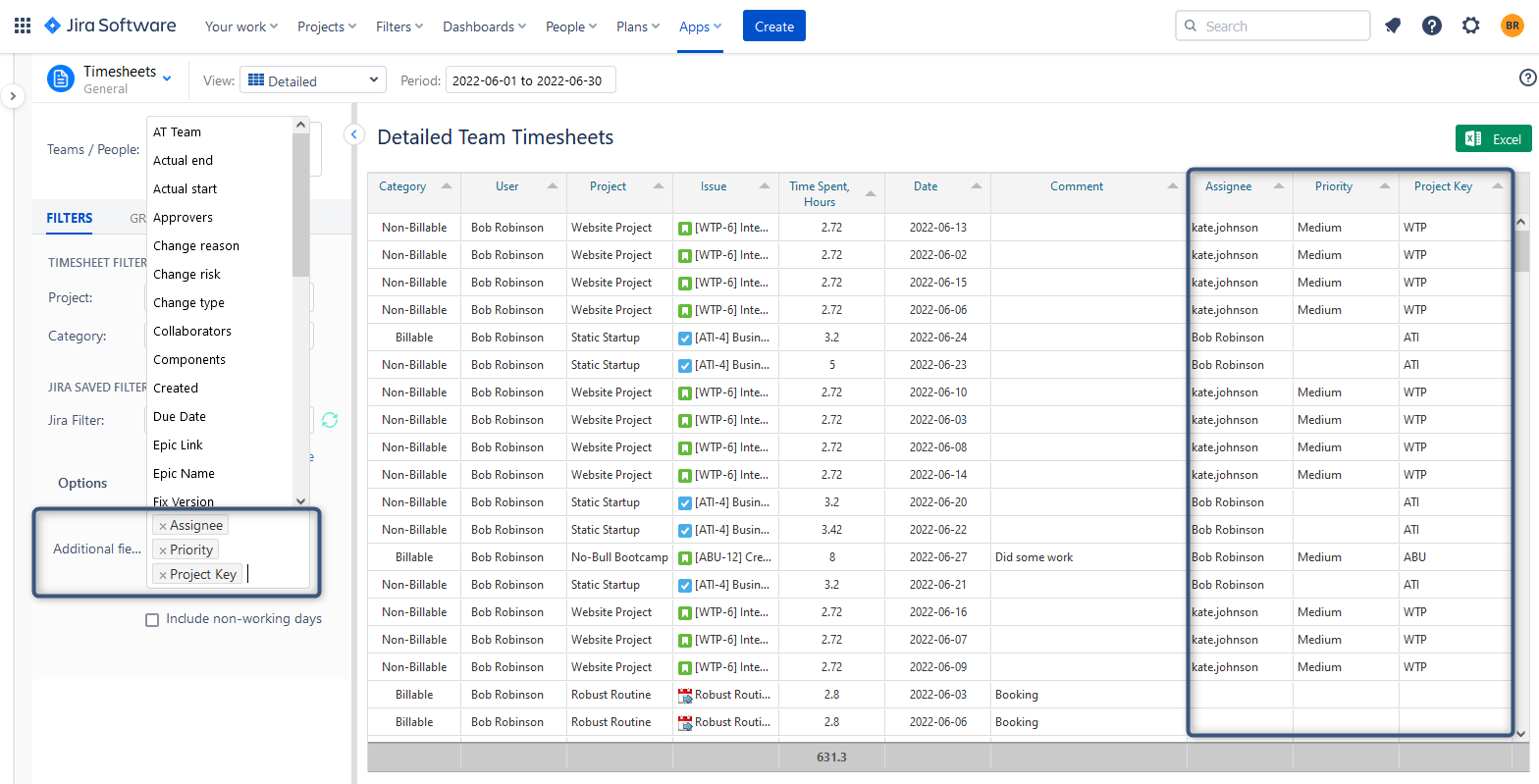Click the Create button
1539x784 pixels.
pos(774,26)
